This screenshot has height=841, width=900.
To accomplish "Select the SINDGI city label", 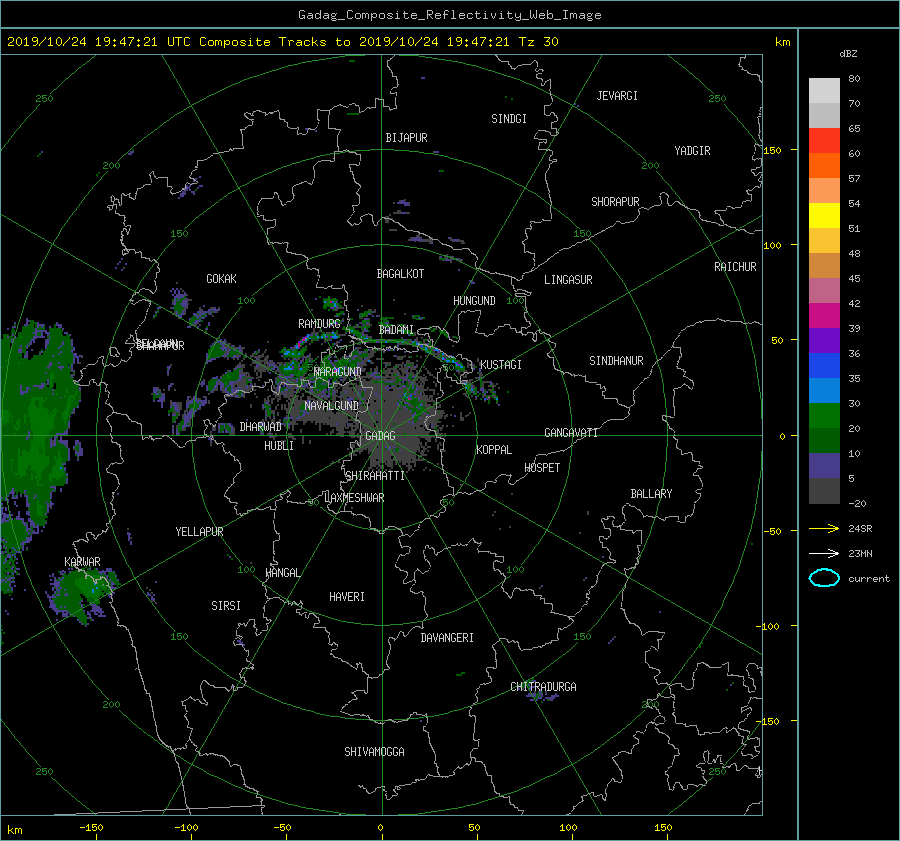I will click(509, 119).
